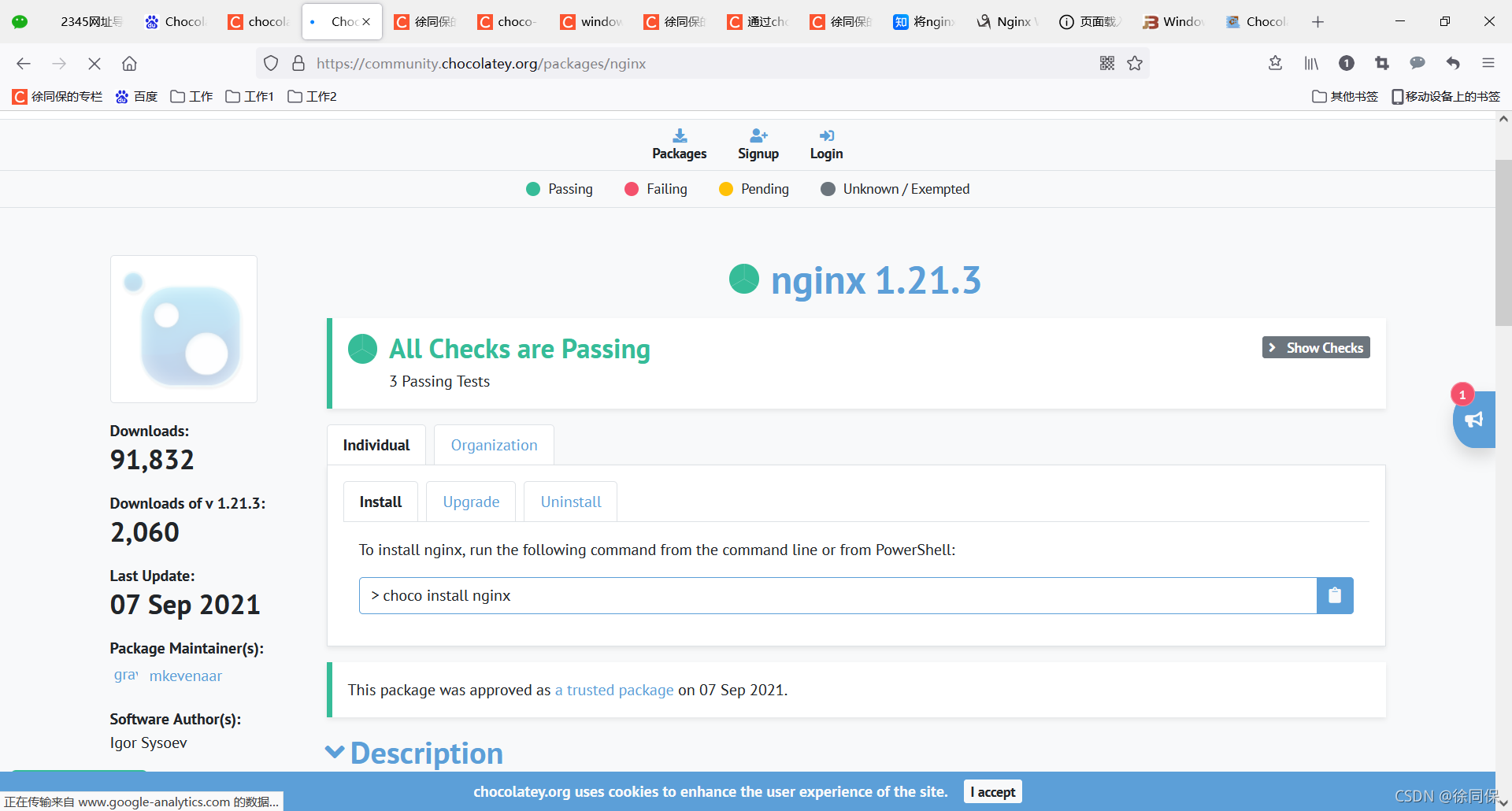The height and width of the screenshot is (811, 1512).
Task: Open the QR code icon in address bar
Action: click(x=1107, y=64)
